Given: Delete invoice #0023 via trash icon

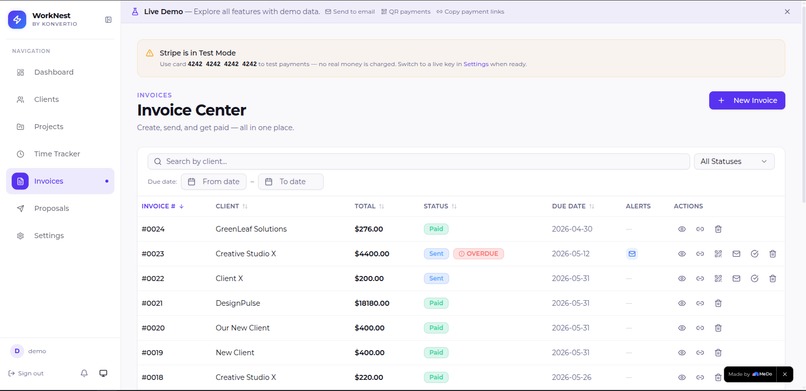Looking at the screenshot, I should click(772, 254).
